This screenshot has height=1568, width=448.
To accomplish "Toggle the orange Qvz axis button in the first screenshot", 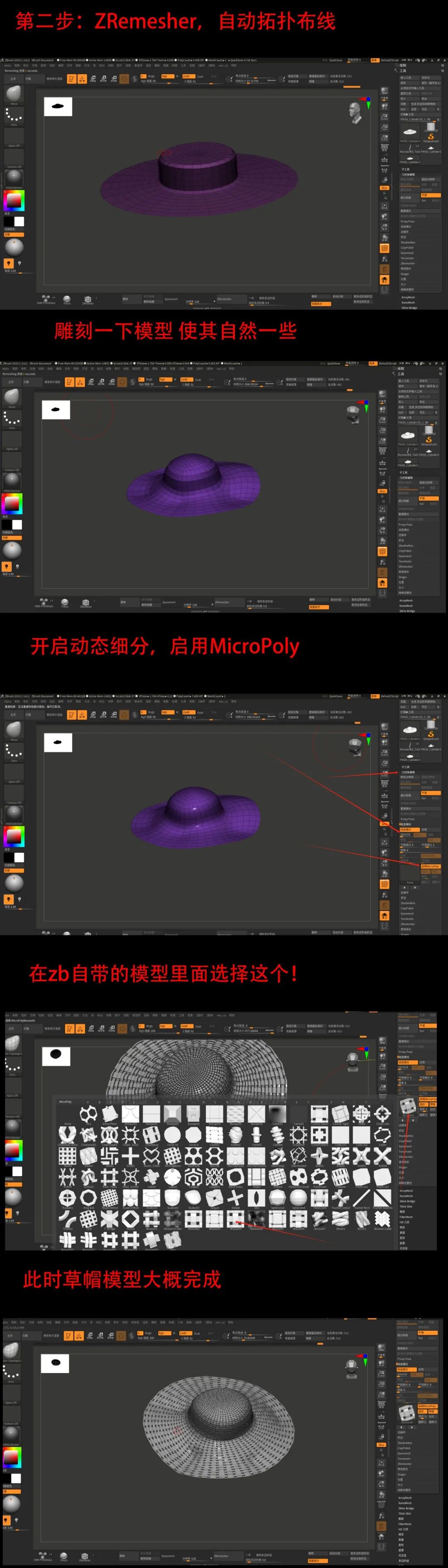I will tap(384, 187).
